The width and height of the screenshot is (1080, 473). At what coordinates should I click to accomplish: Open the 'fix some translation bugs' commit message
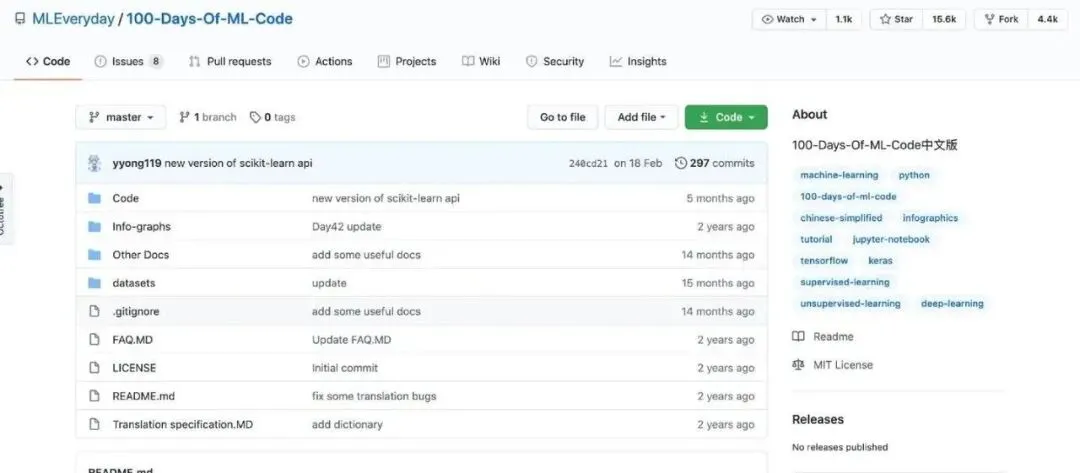[374, 396]
